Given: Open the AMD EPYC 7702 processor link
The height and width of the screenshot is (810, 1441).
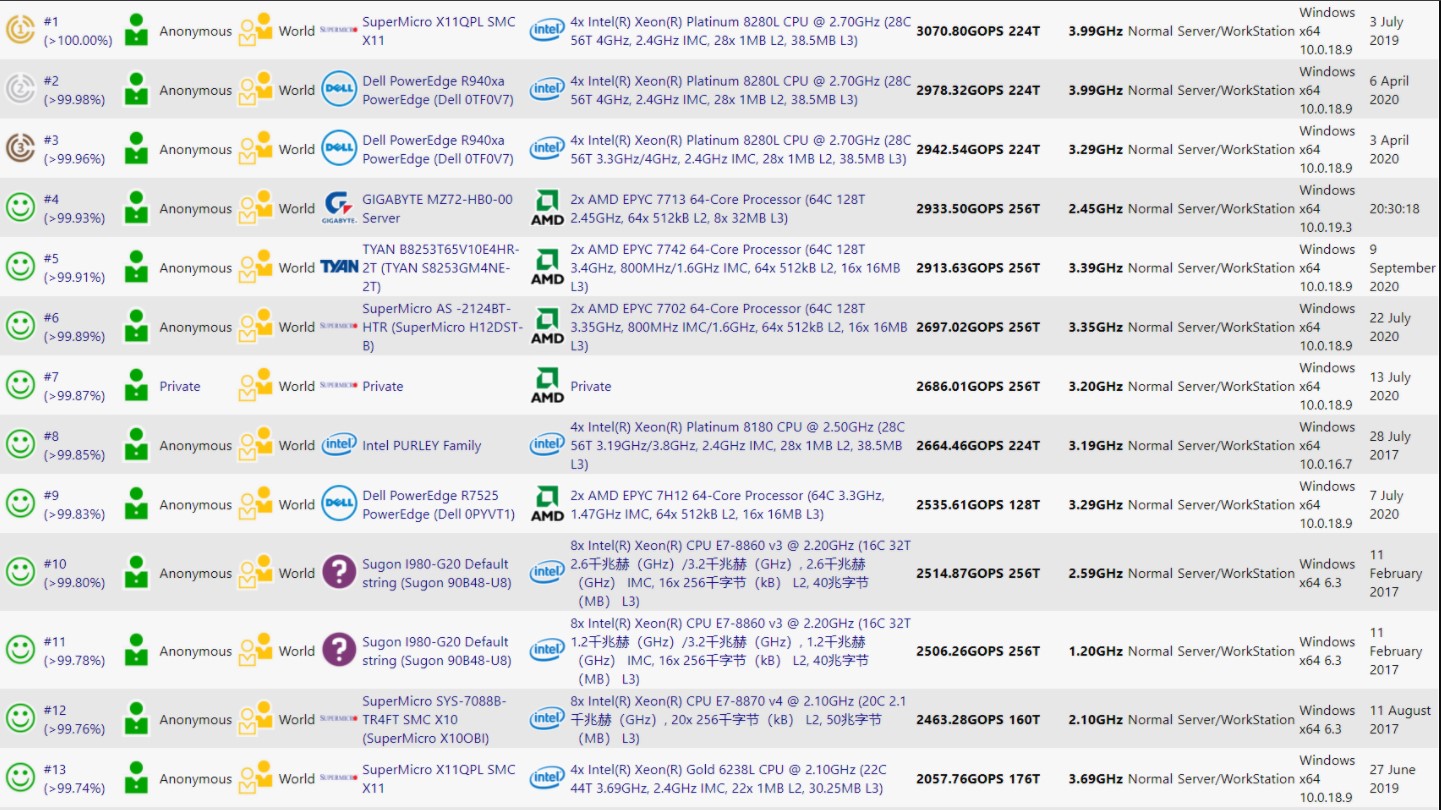Looking at the screenshot, I should [x=739, y=327].
